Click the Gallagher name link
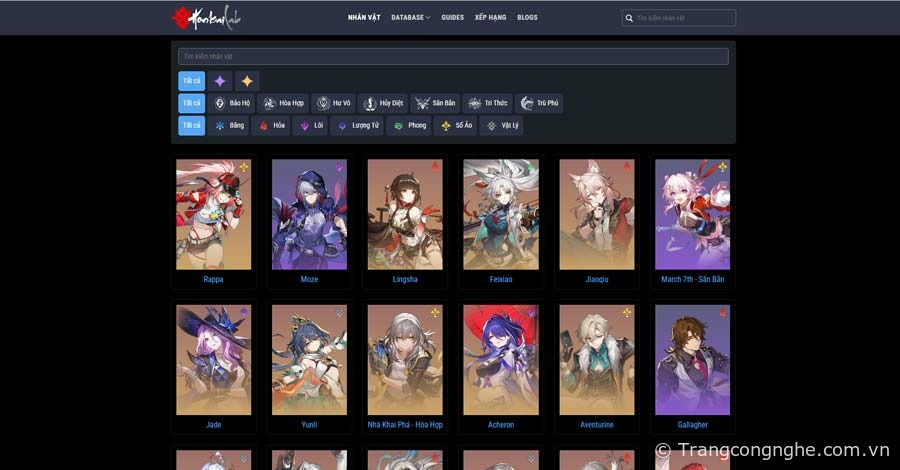 point(693,425)
